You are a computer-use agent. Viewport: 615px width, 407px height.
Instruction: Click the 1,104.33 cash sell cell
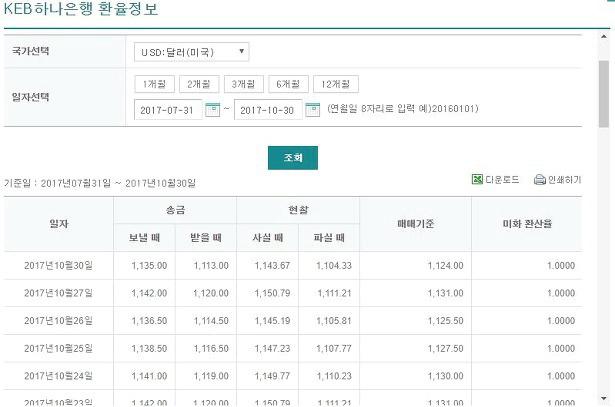pos(329,265)
